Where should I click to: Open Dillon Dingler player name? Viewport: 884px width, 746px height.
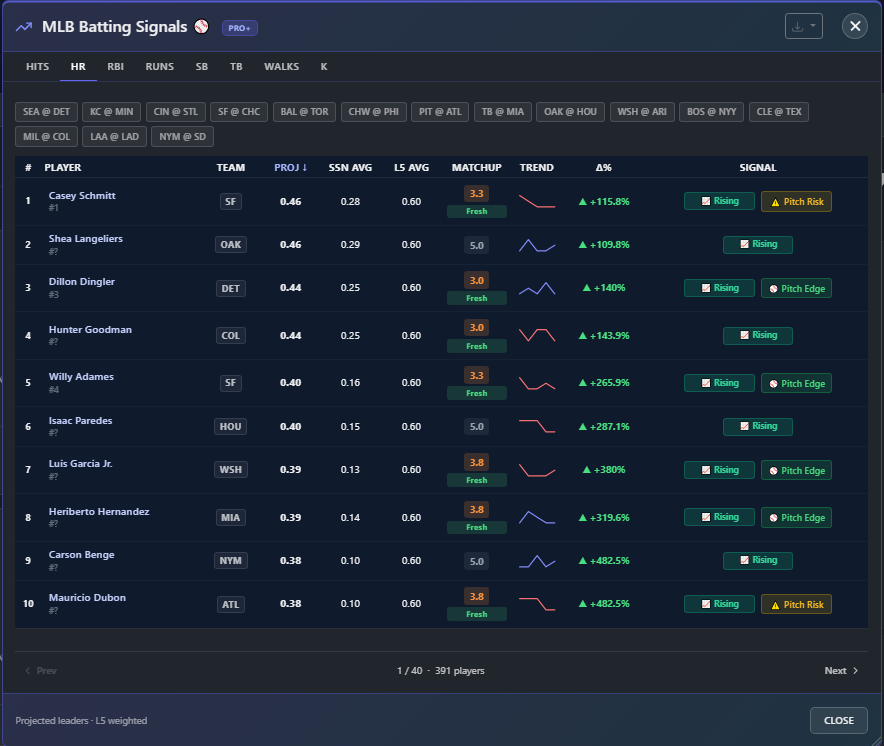(82, 281)
